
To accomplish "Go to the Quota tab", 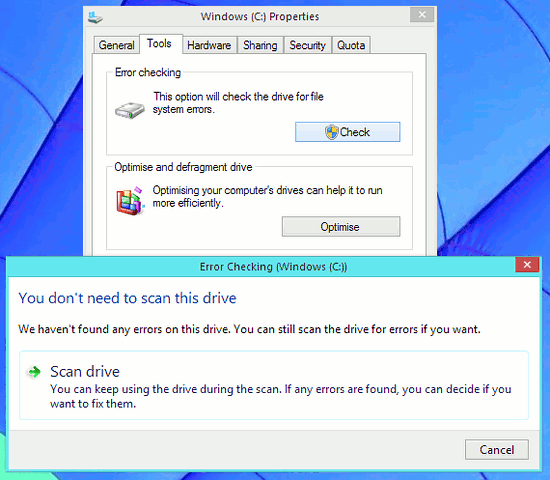I will 351,45.
